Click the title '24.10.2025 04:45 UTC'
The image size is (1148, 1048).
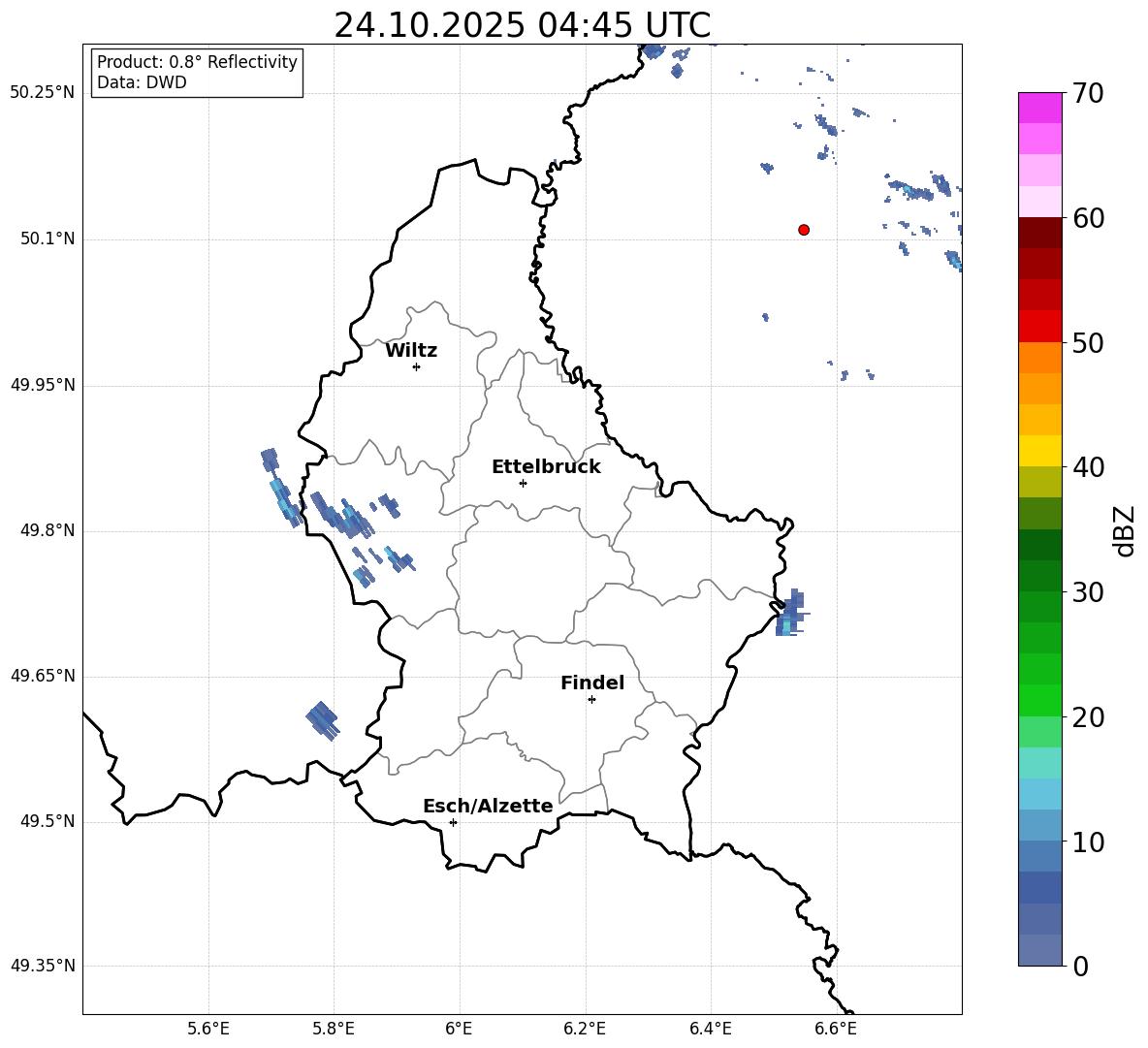522,25
